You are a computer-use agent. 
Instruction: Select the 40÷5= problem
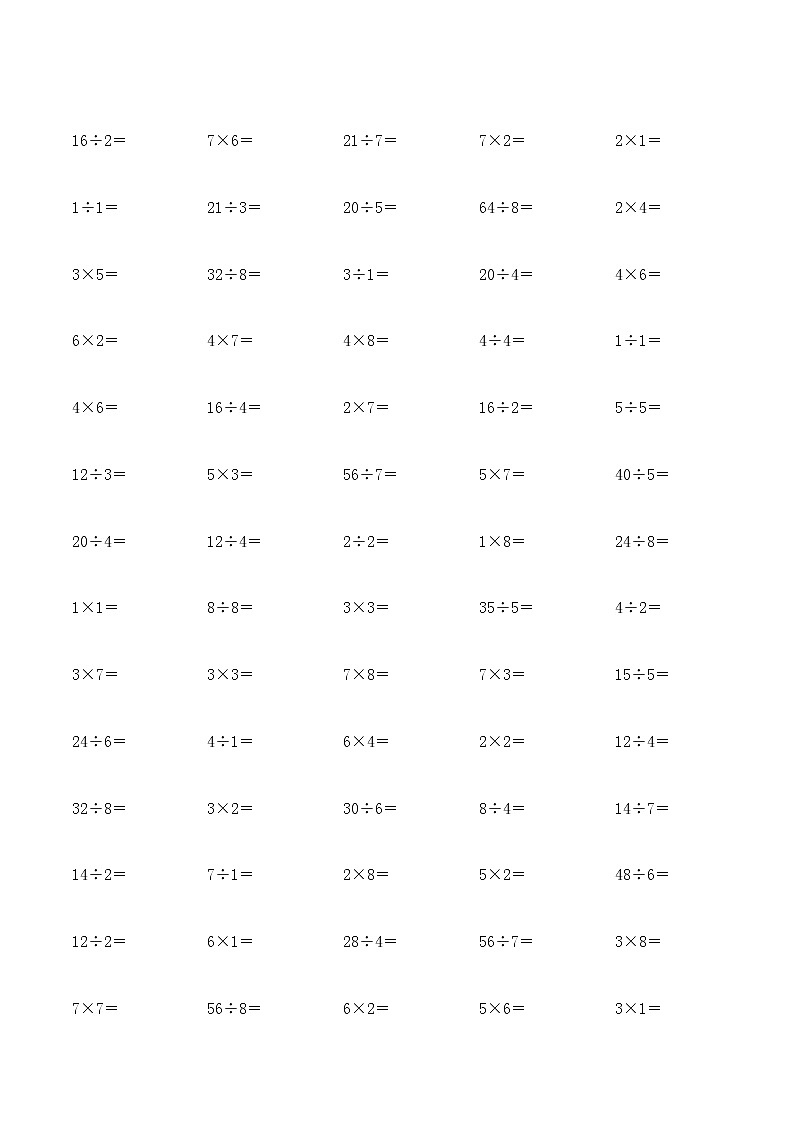[642, 475]
